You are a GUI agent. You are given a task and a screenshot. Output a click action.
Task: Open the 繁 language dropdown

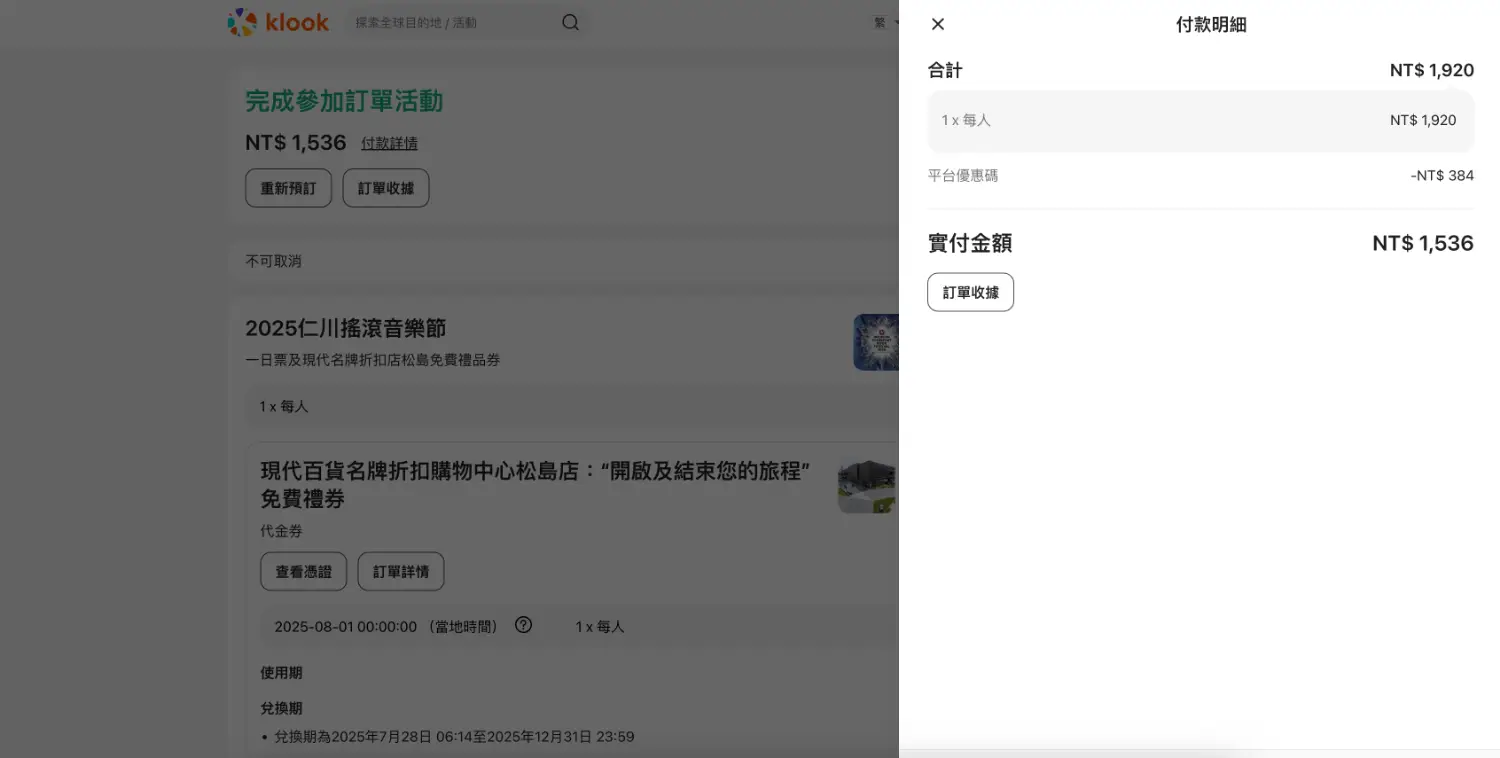tap(881, 22)
